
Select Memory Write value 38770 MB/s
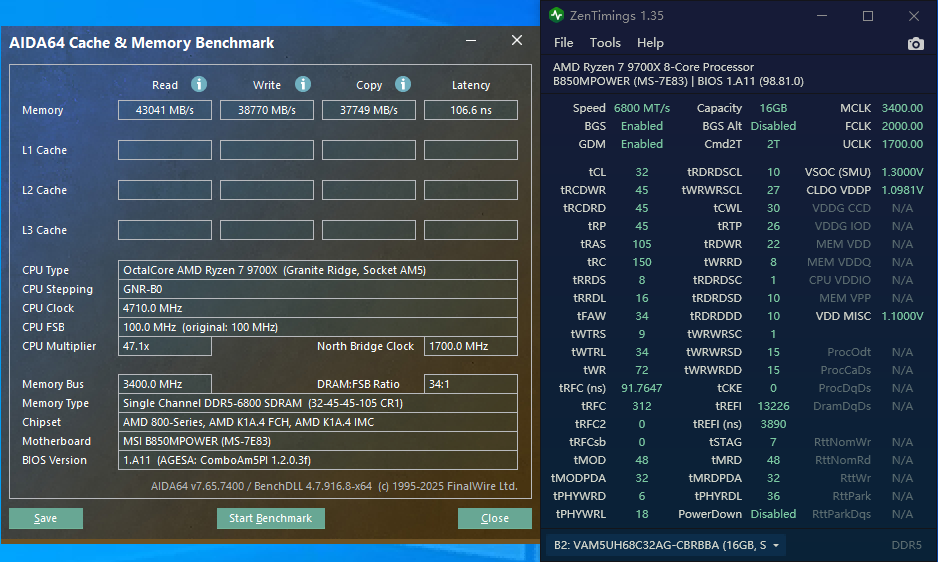[267, 110]
